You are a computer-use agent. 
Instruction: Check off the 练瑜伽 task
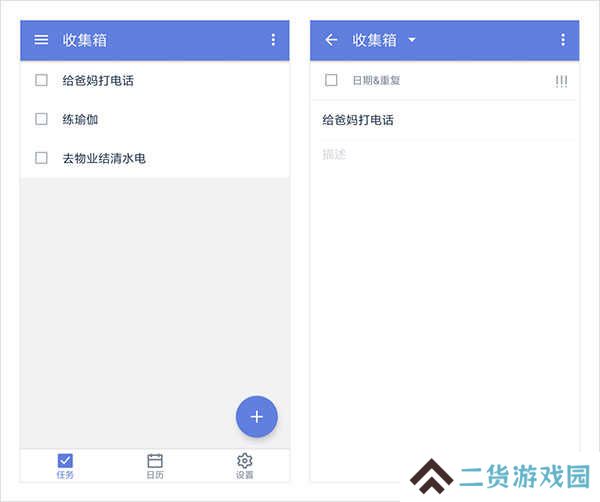[x=41, y=119]
